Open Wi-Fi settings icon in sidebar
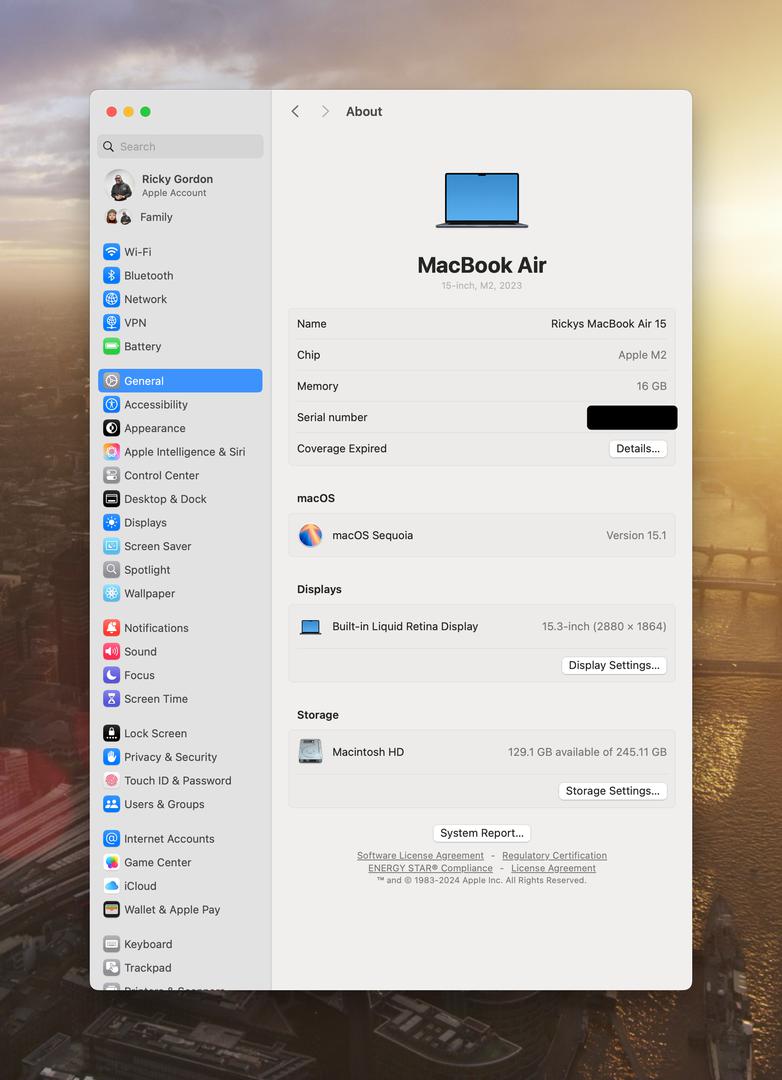 112,252
